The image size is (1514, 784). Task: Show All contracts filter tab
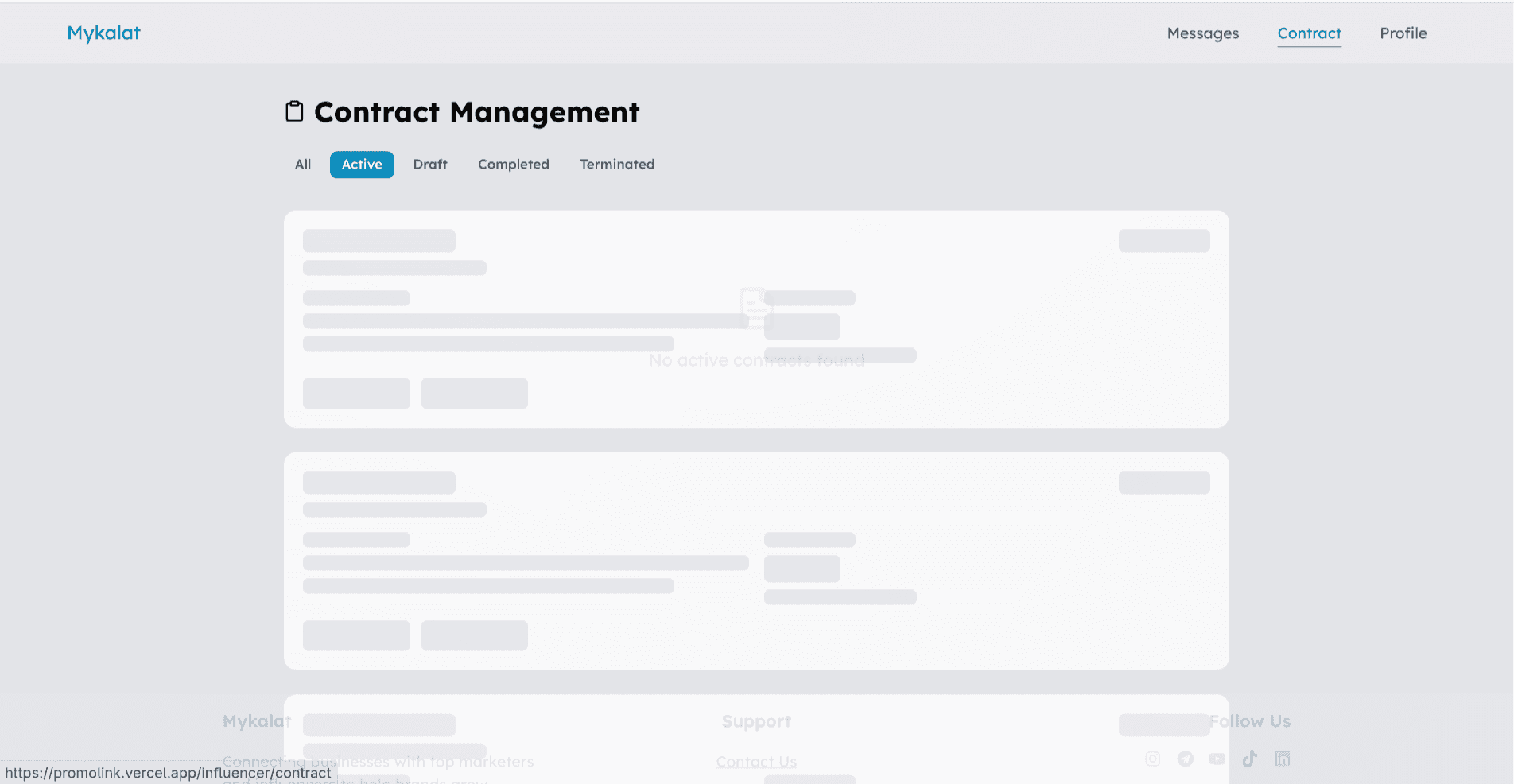tap(303, 165)
